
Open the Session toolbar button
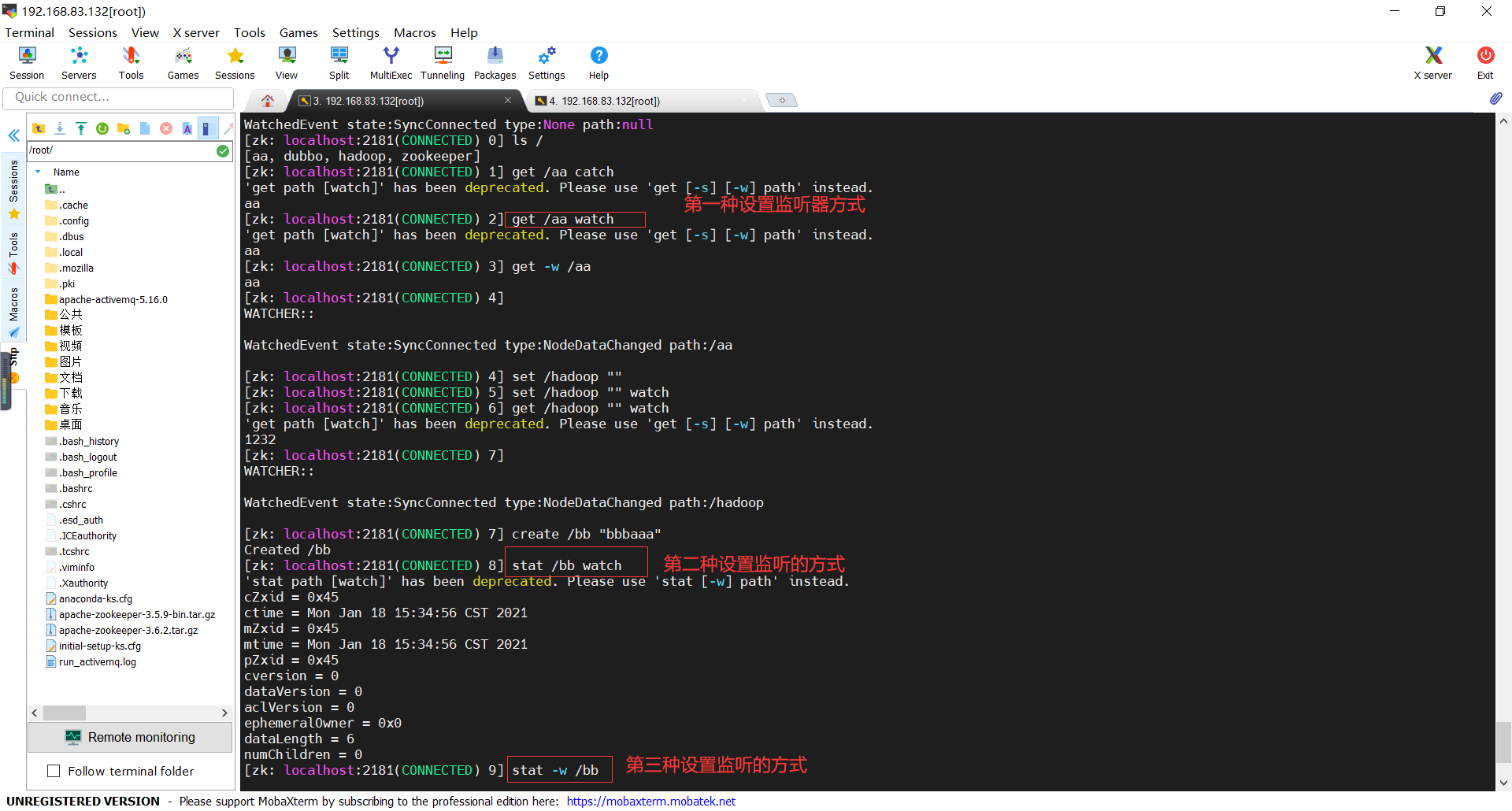[27, 63]
